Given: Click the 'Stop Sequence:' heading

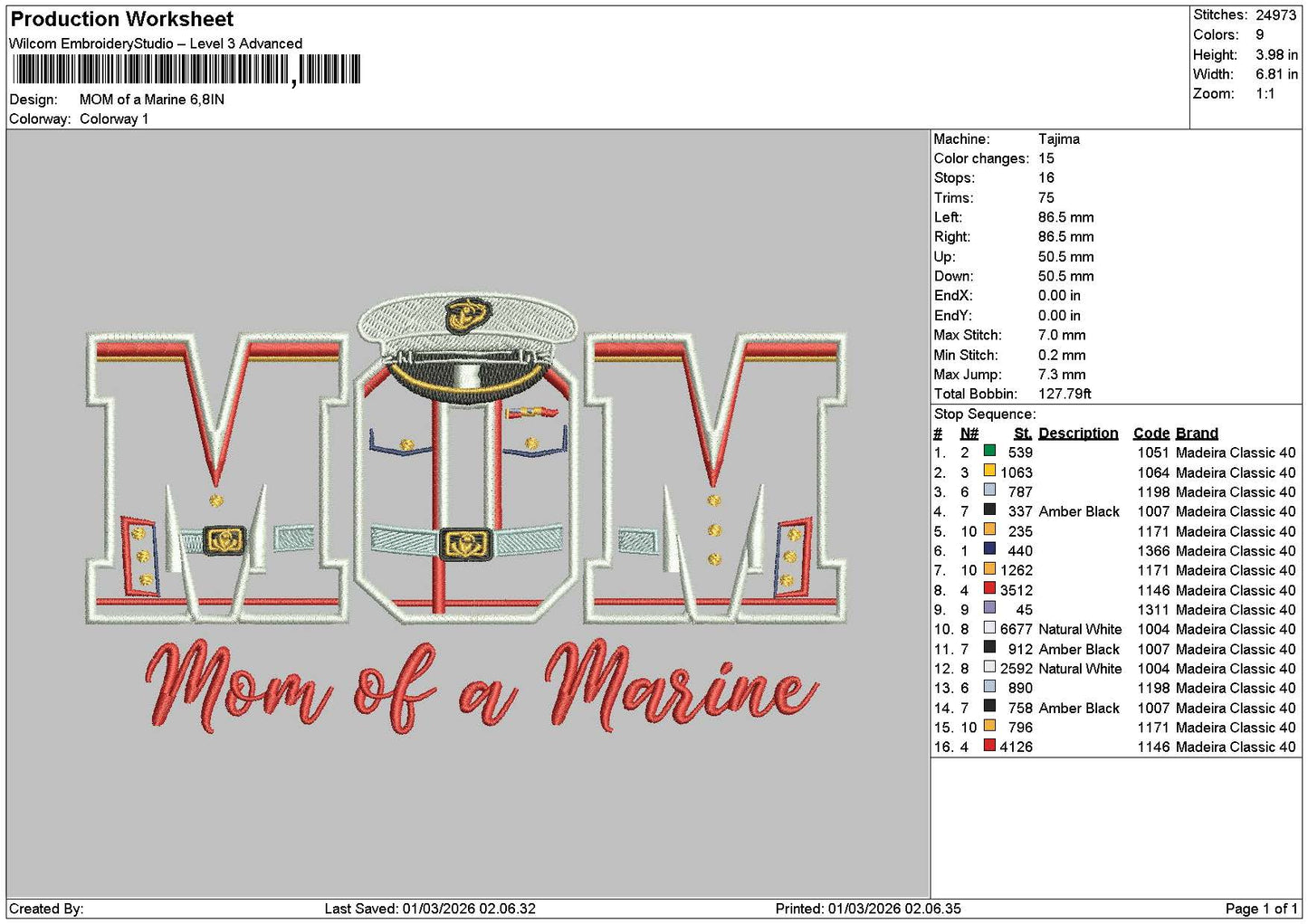Looking at the screenshot, I should click(x=985, y=414).
